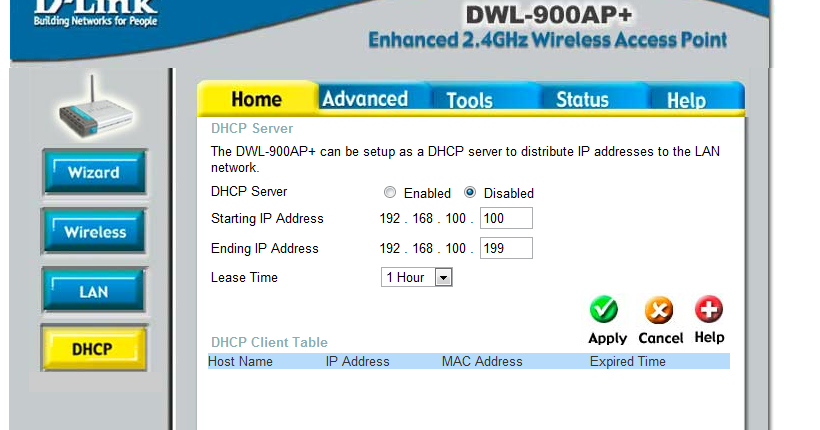
Task: Select the DHCP sidebar button
Action: click(94, 348)
